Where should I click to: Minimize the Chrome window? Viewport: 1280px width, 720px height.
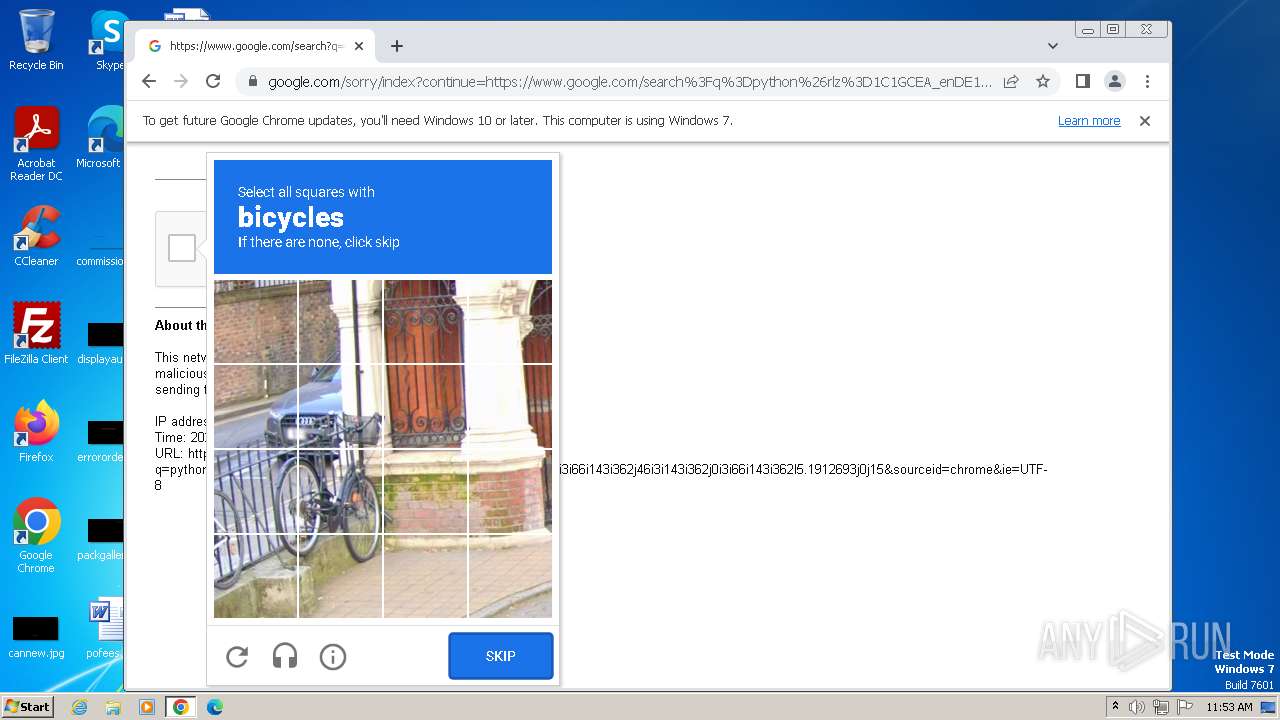pyautogui.click(x=1087, y=30)
